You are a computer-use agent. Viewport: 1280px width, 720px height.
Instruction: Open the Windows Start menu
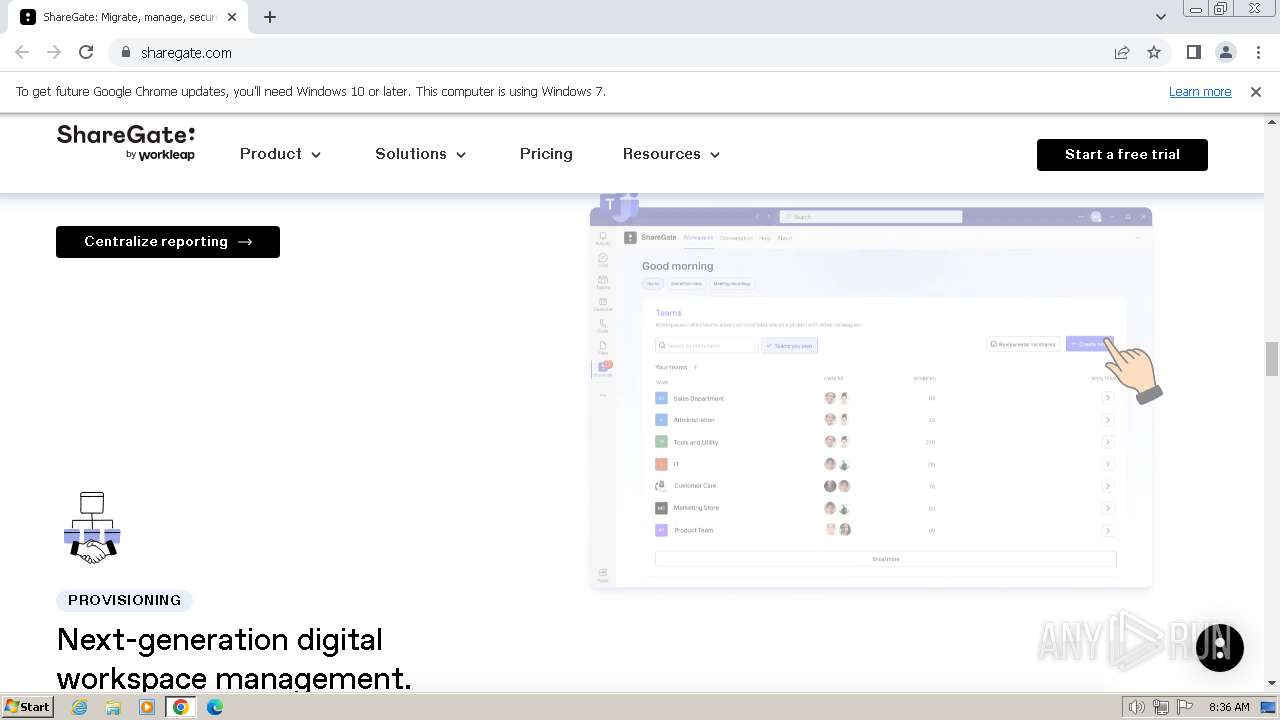click(27, 707)
